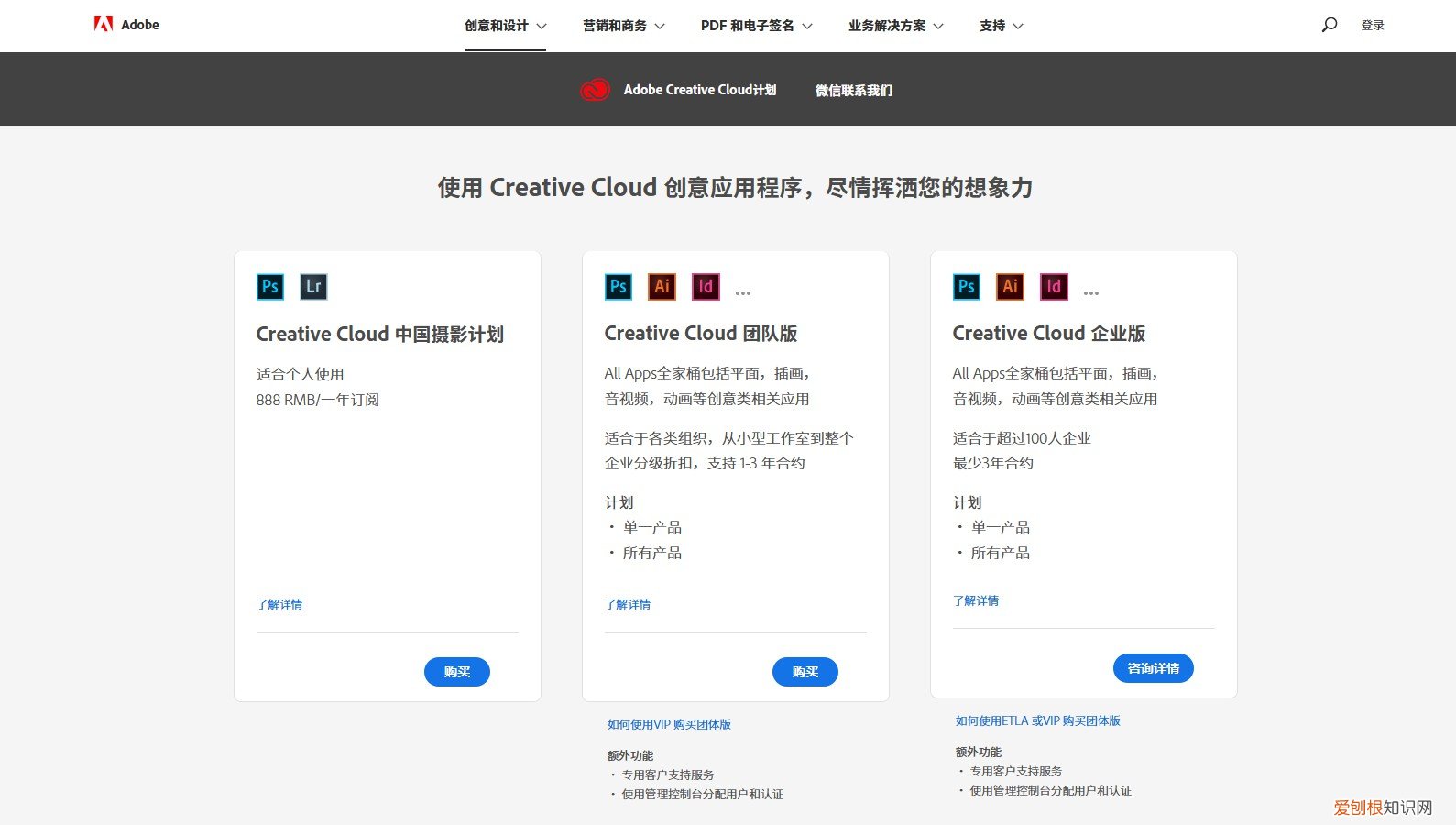Screen dimensions: 1456x825
Task: Click Photoshop icon in 企业版 card
Action: 967,287
